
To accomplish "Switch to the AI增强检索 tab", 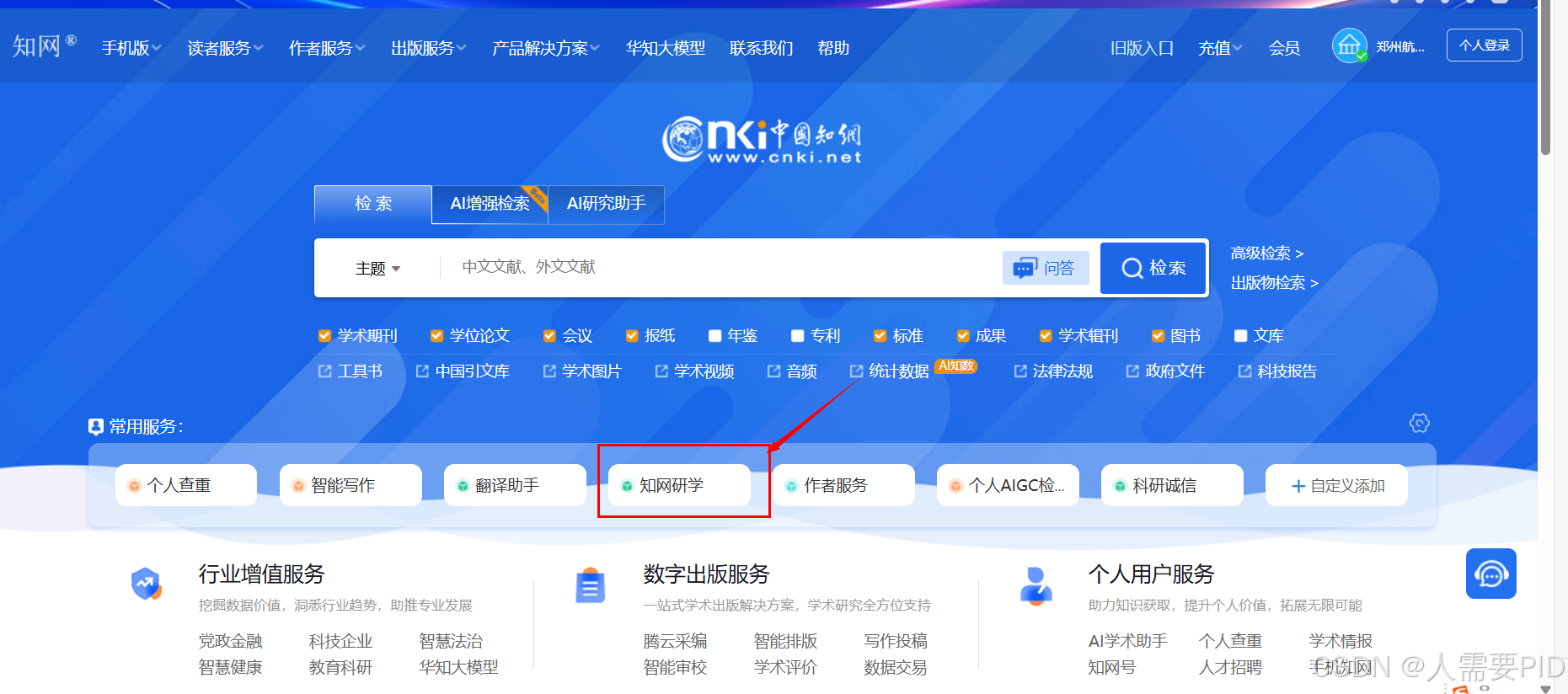I will click(x=490, y=204).
